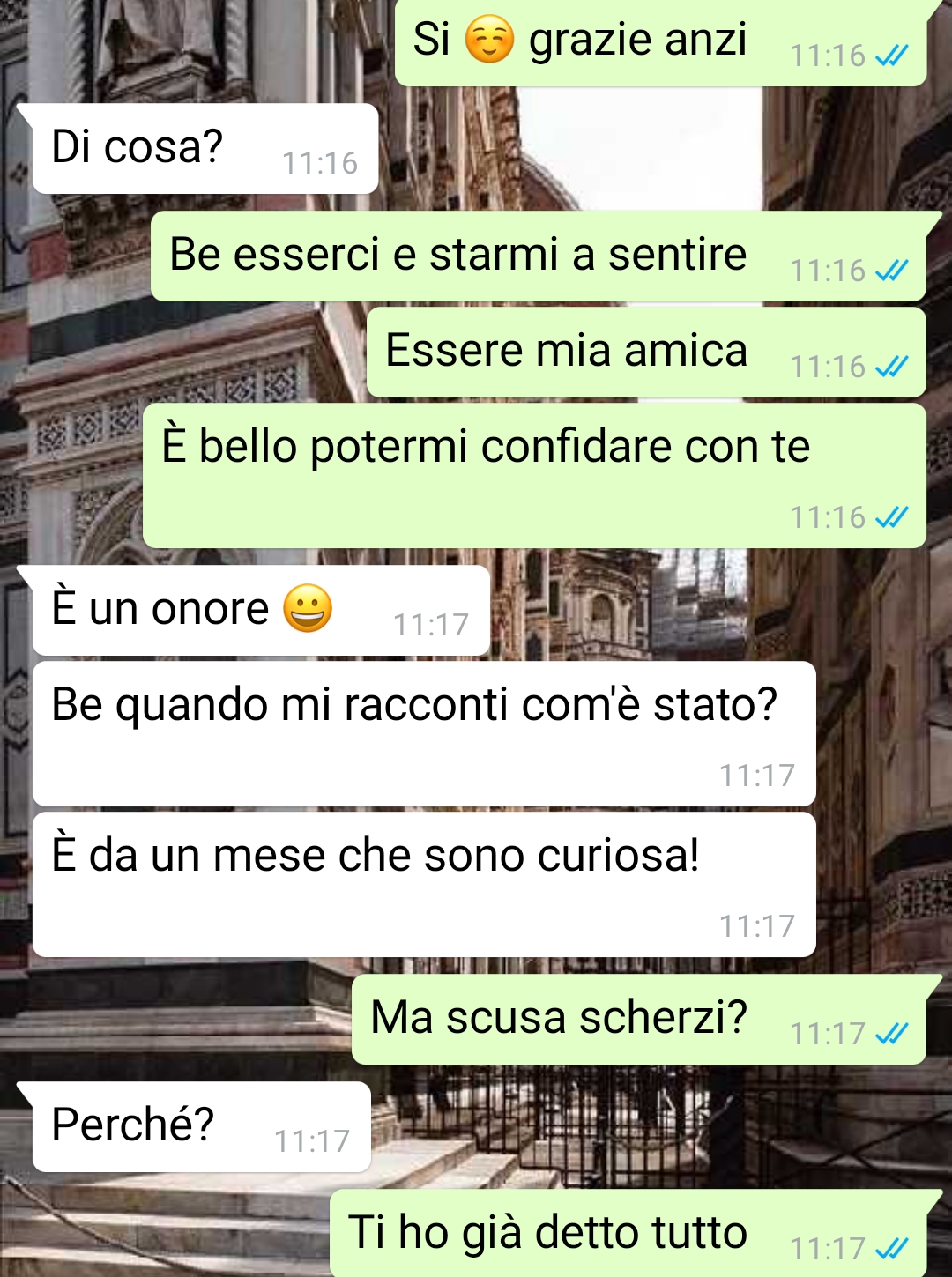Select 'È bello potermi confidare con te' bubble
The image size is (952, 1277).
click(x=534, y=476)
